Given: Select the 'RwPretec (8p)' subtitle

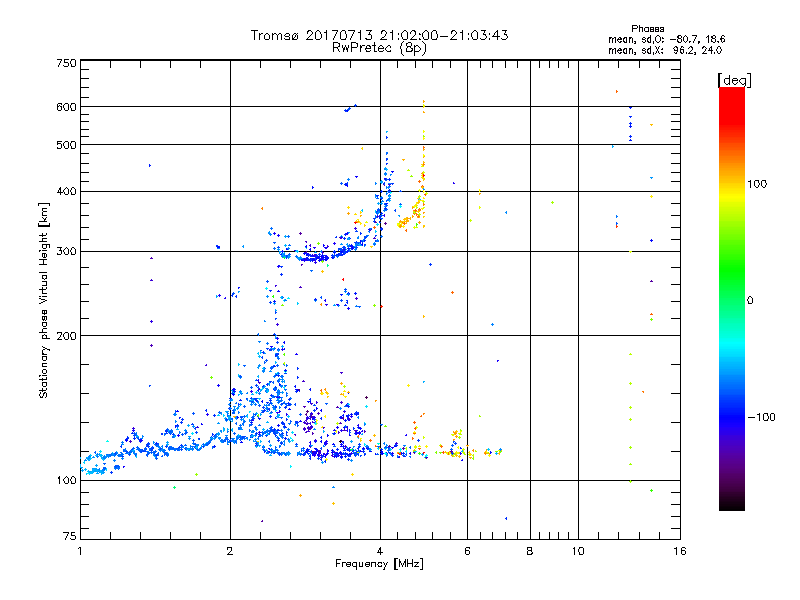Looking at the screenshot, I should 379,48.
